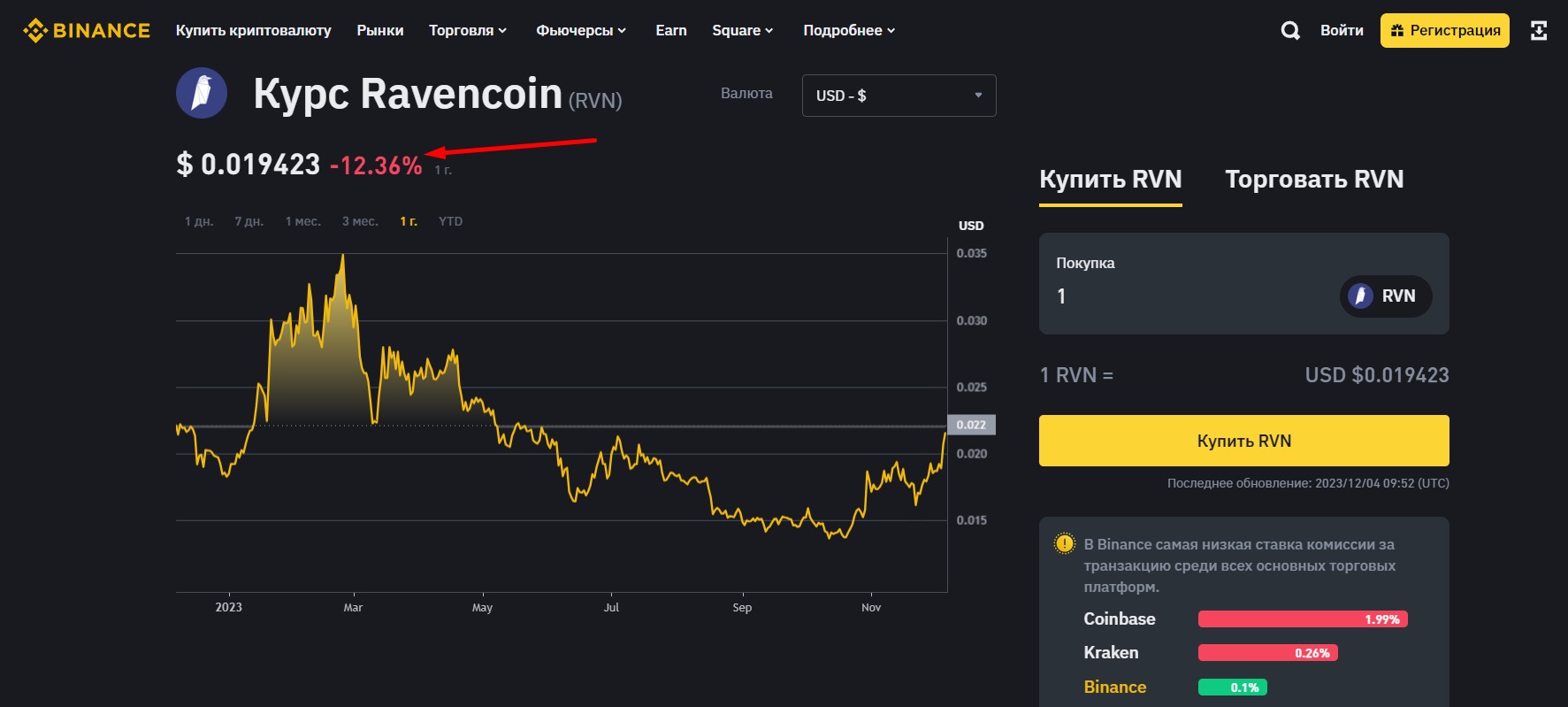Open the USD - $ currency dropdown
The height and width of the screenshot is (707, 1568).
point(899,96)
